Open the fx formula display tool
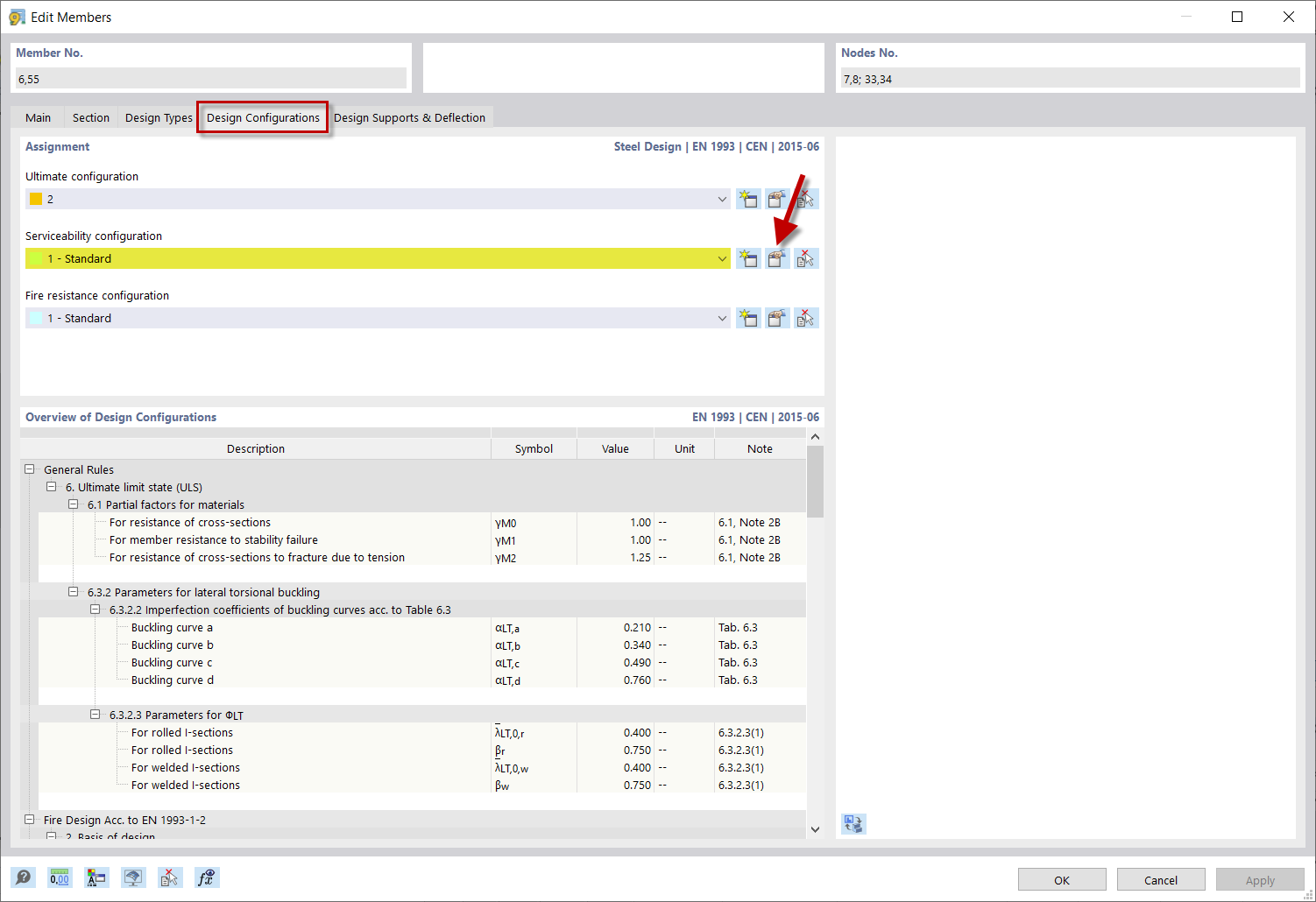 [207, 877]
